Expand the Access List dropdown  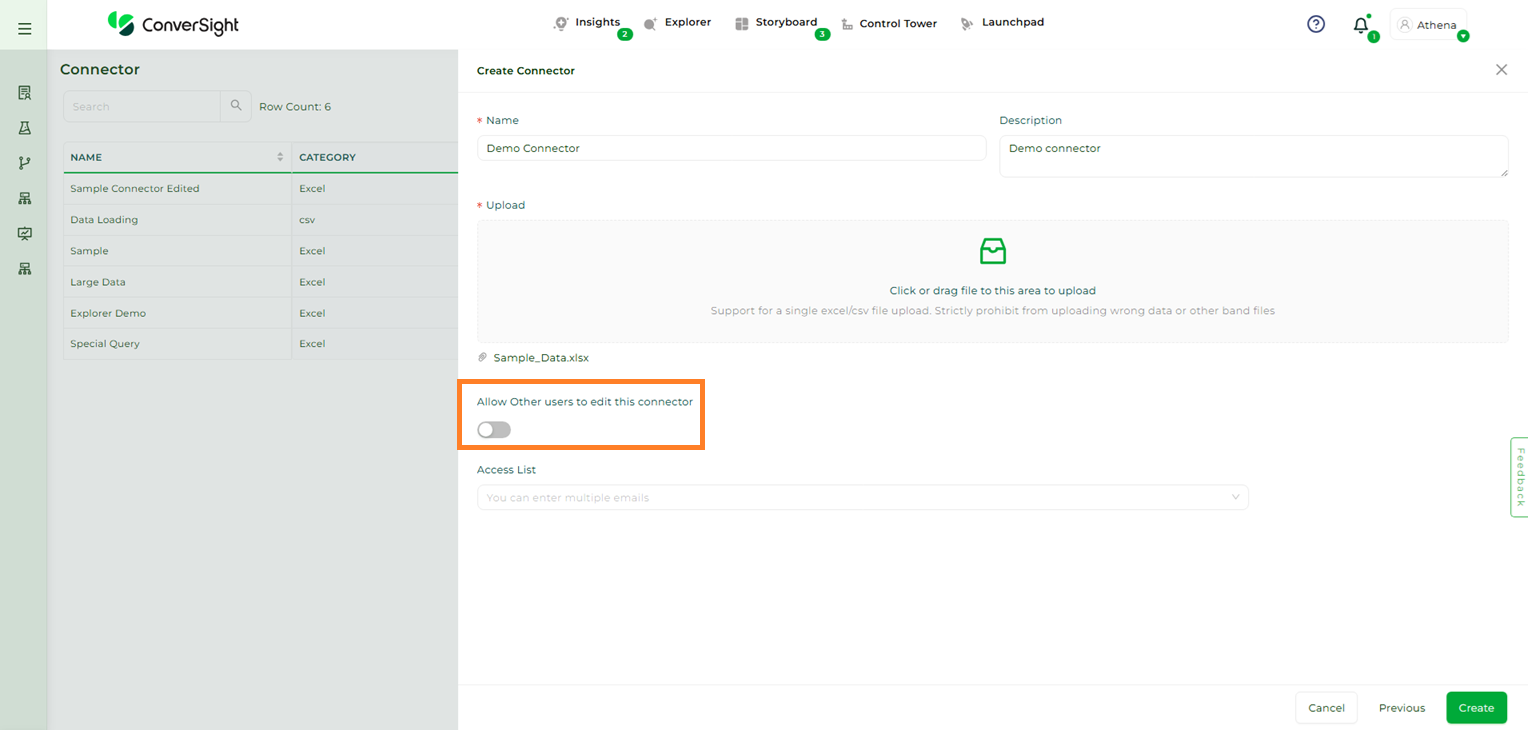[x=1235, y=497]
